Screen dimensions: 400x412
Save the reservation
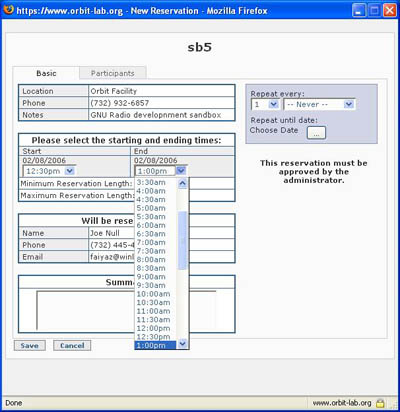click(x=30, y=345)
